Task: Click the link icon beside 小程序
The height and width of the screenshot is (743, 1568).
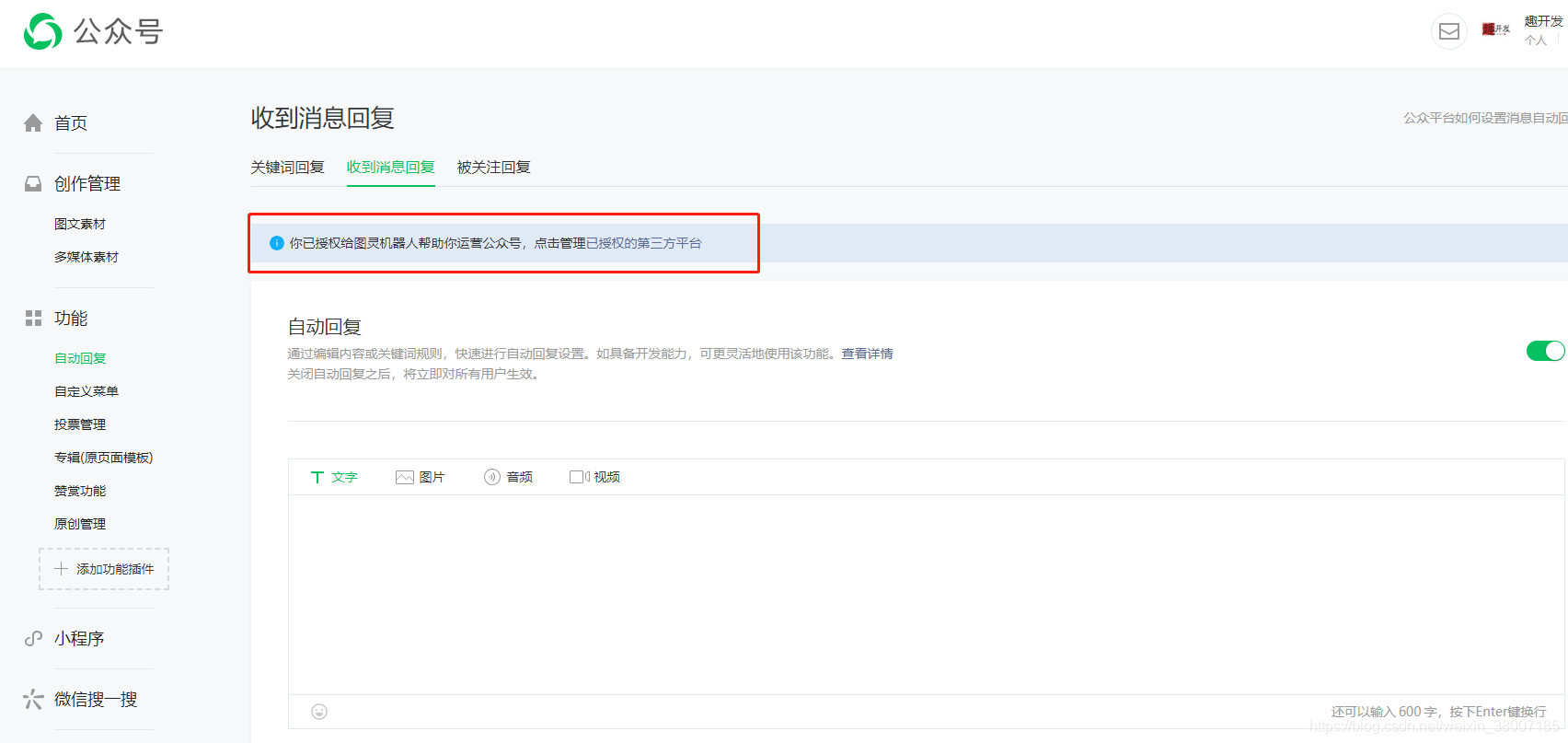Action: (x=33, y=639)
